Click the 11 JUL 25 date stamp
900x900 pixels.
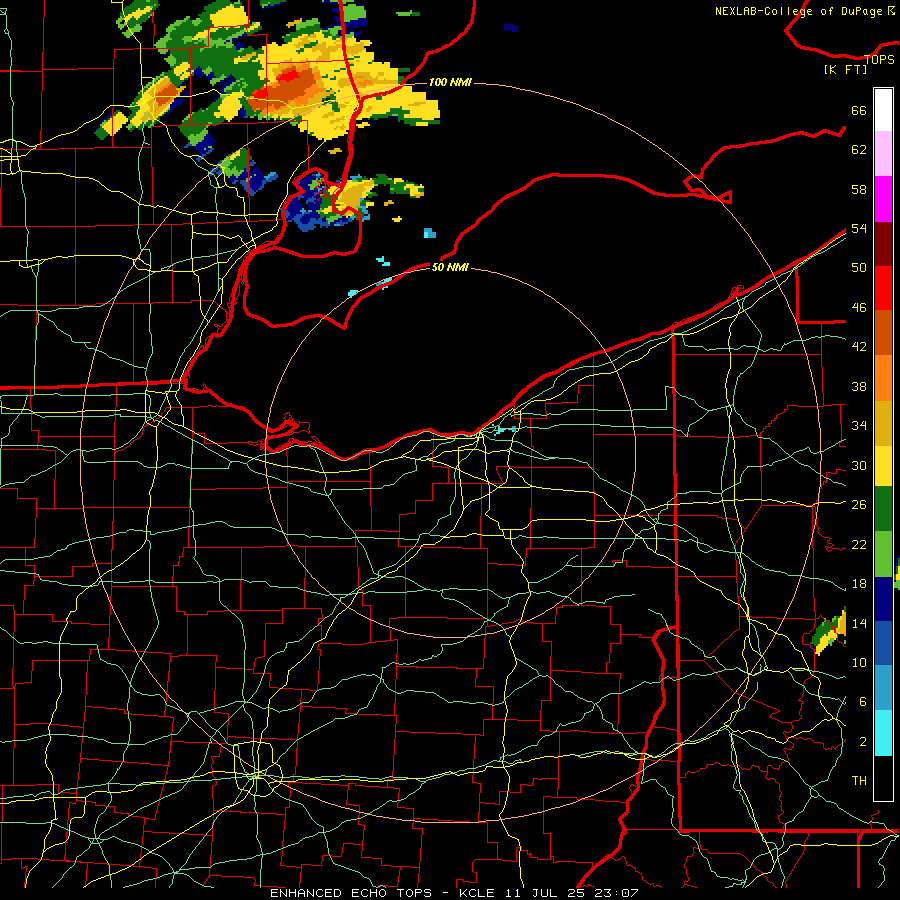coord(545,893)
